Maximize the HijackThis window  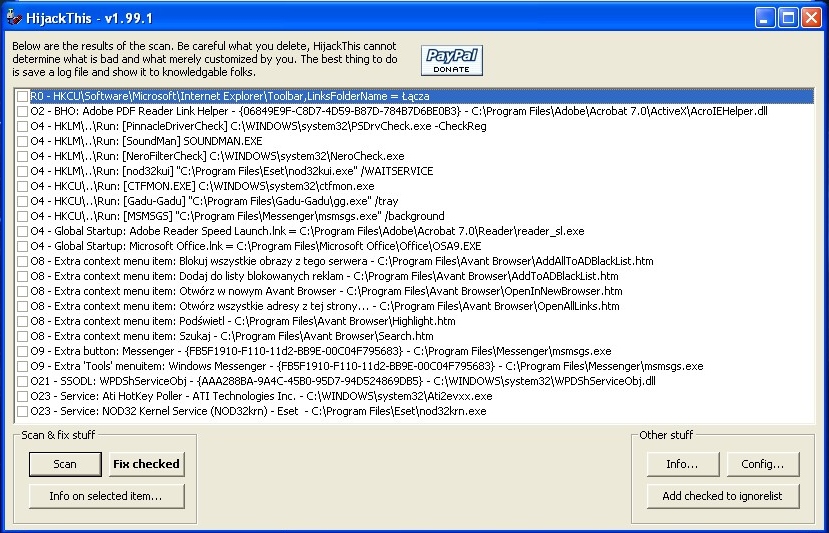pos(788,17)
